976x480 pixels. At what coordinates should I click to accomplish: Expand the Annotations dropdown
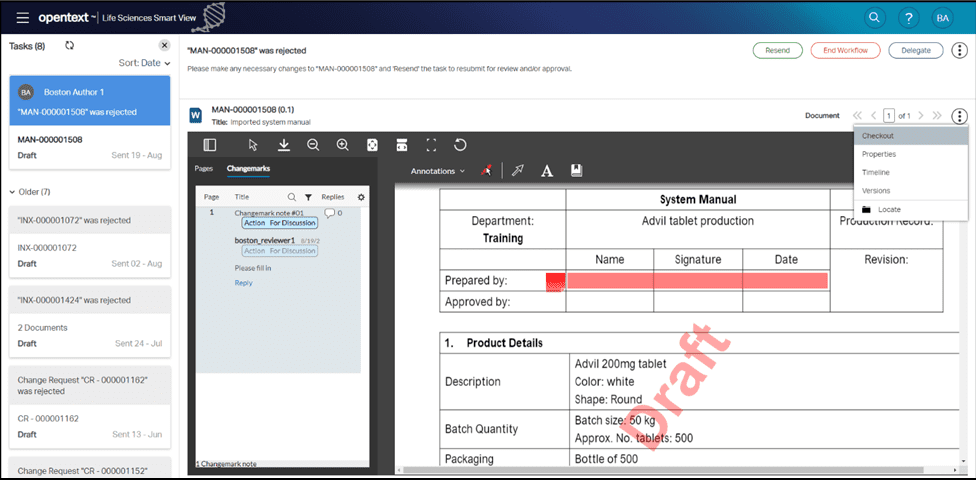[438, 171]
